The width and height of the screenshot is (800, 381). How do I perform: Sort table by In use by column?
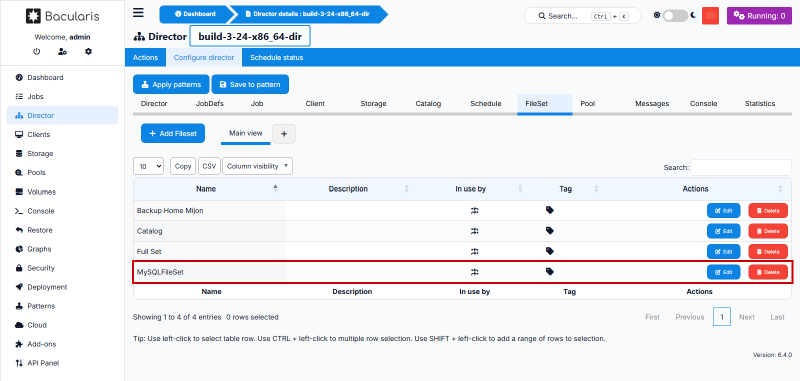470,189
